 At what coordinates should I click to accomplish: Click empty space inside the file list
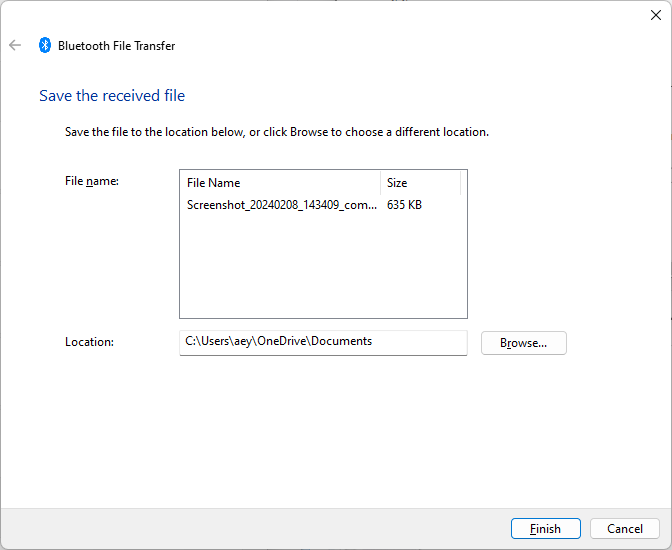point(323,266)
